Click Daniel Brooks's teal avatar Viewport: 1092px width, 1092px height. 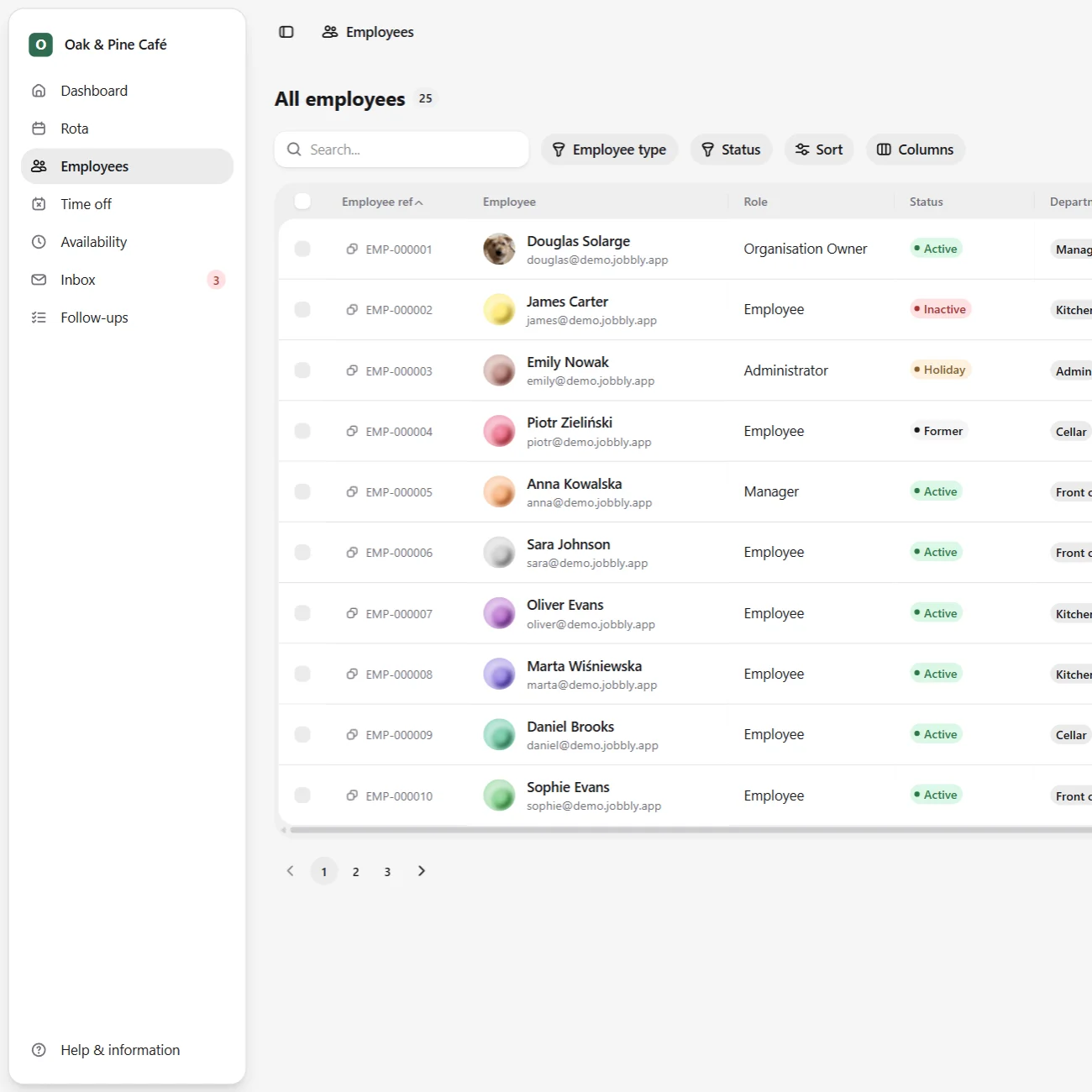(499, 734)
